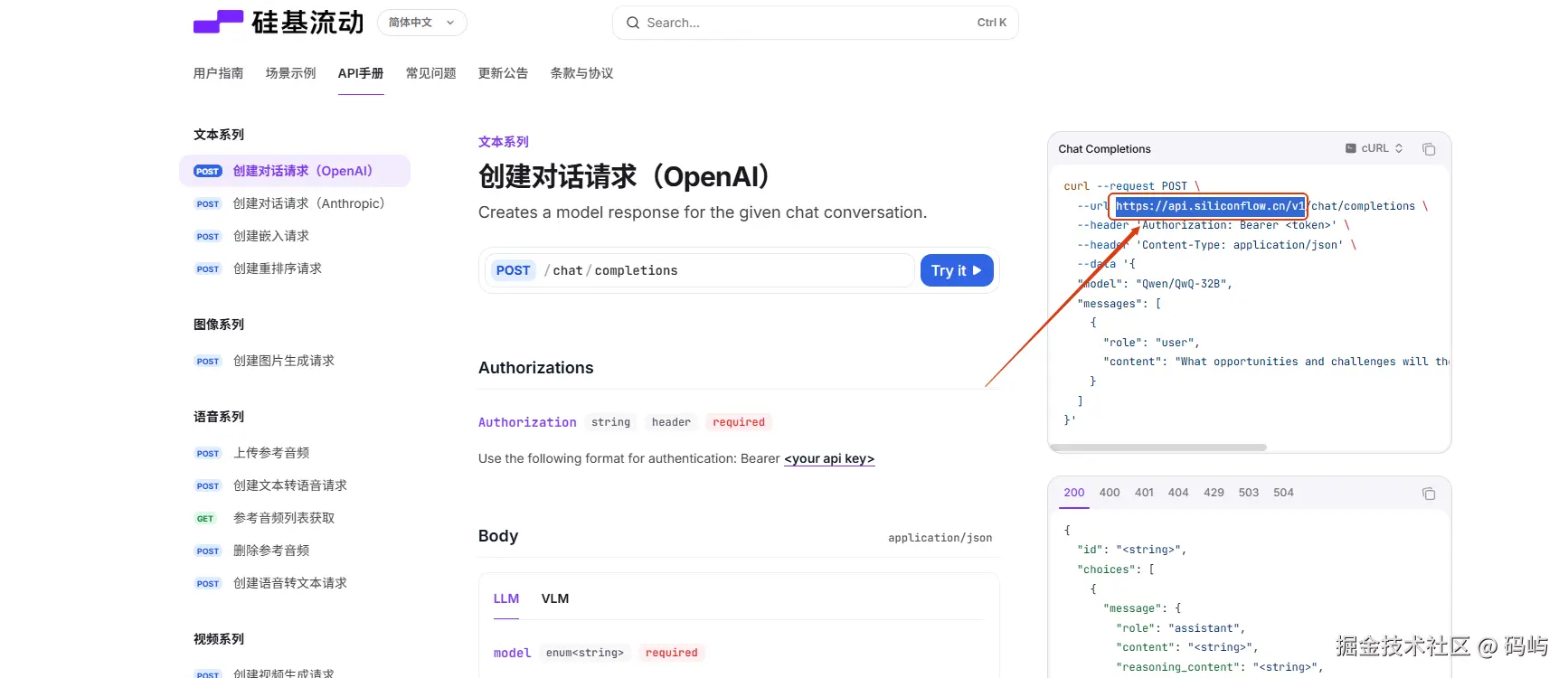Select the 503 response tab

pyautogui.click(x=1249, y=493)
